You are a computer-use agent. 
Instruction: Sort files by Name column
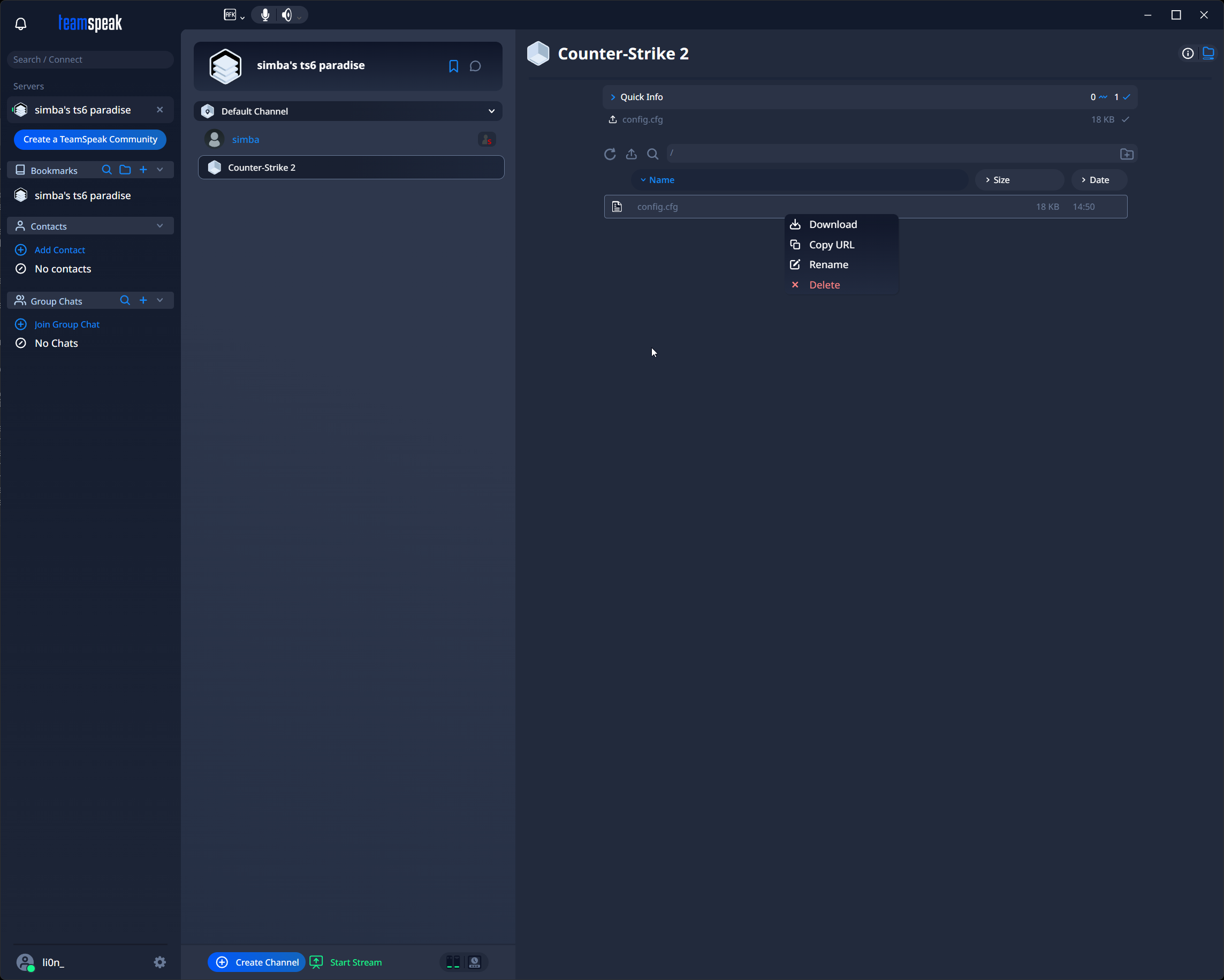click(800, 180)
